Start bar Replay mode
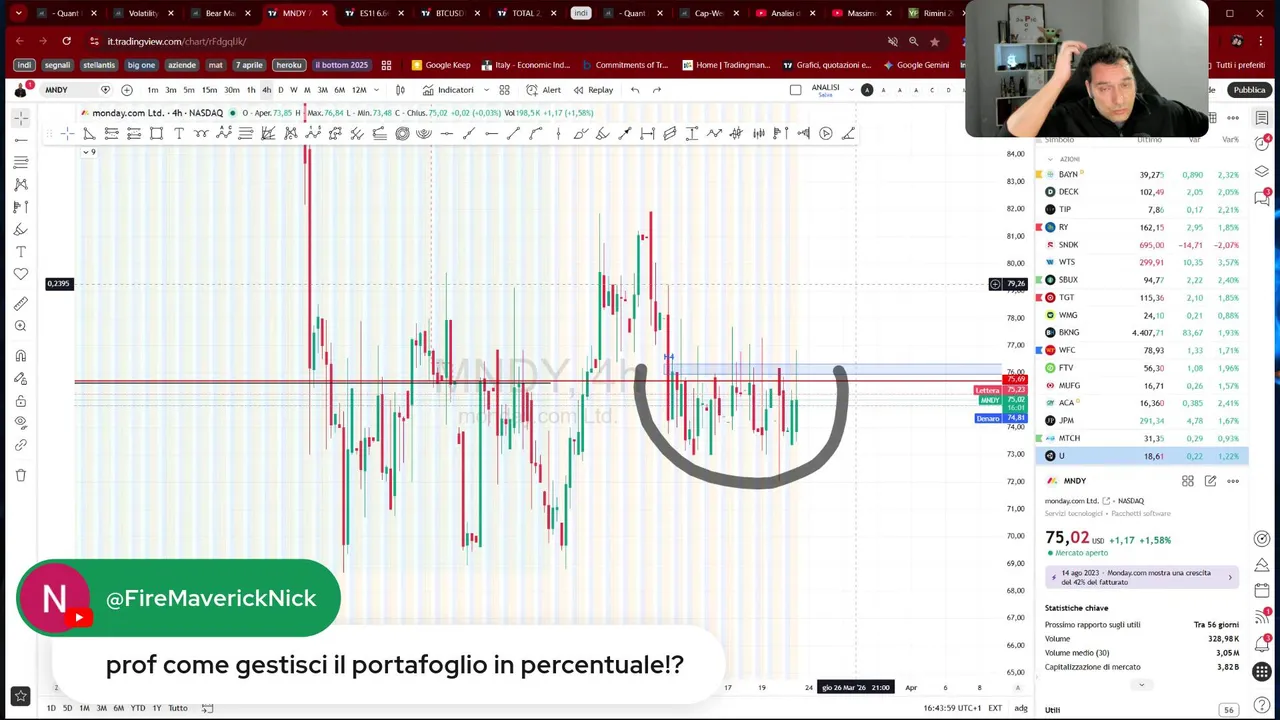This screenshot has height=720, width=1280. [x=593, y=90]
